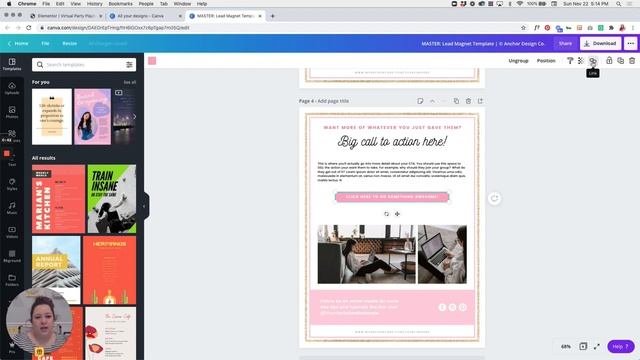This screenshot has width=640, height=360.
Task: Click the Download button
Action: [600, 43]
